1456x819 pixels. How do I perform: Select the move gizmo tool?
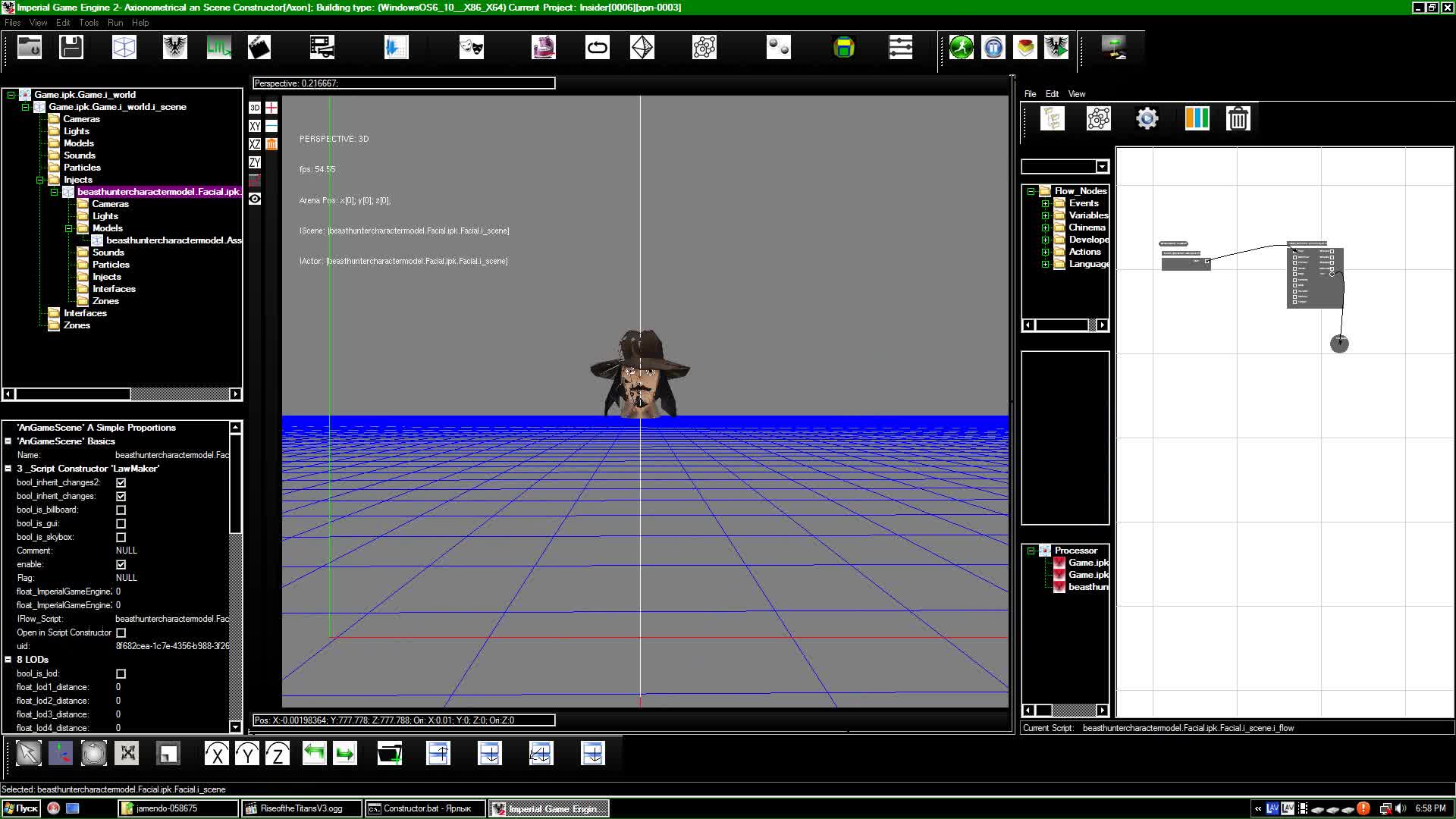pyautogui.click(x=61, y=753)
